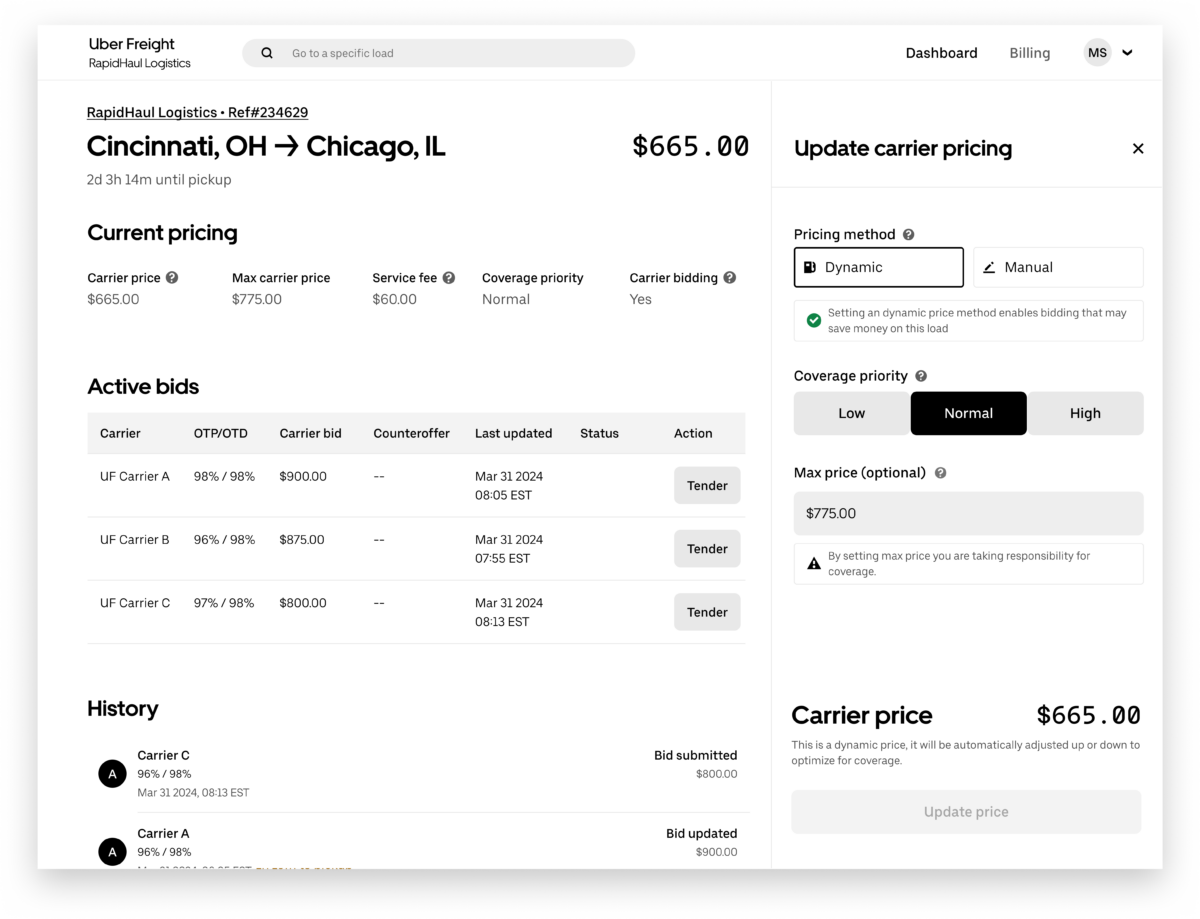Tender the load to UF Carrier A
The height and width of the screenshot is (919, 1200).
(x=707, y=486)
